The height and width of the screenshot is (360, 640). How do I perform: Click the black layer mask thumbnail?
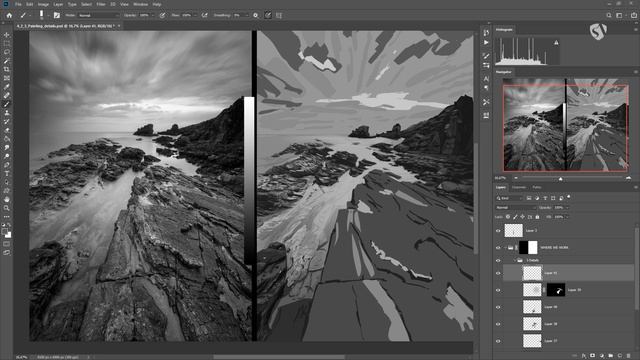[556, 290]
